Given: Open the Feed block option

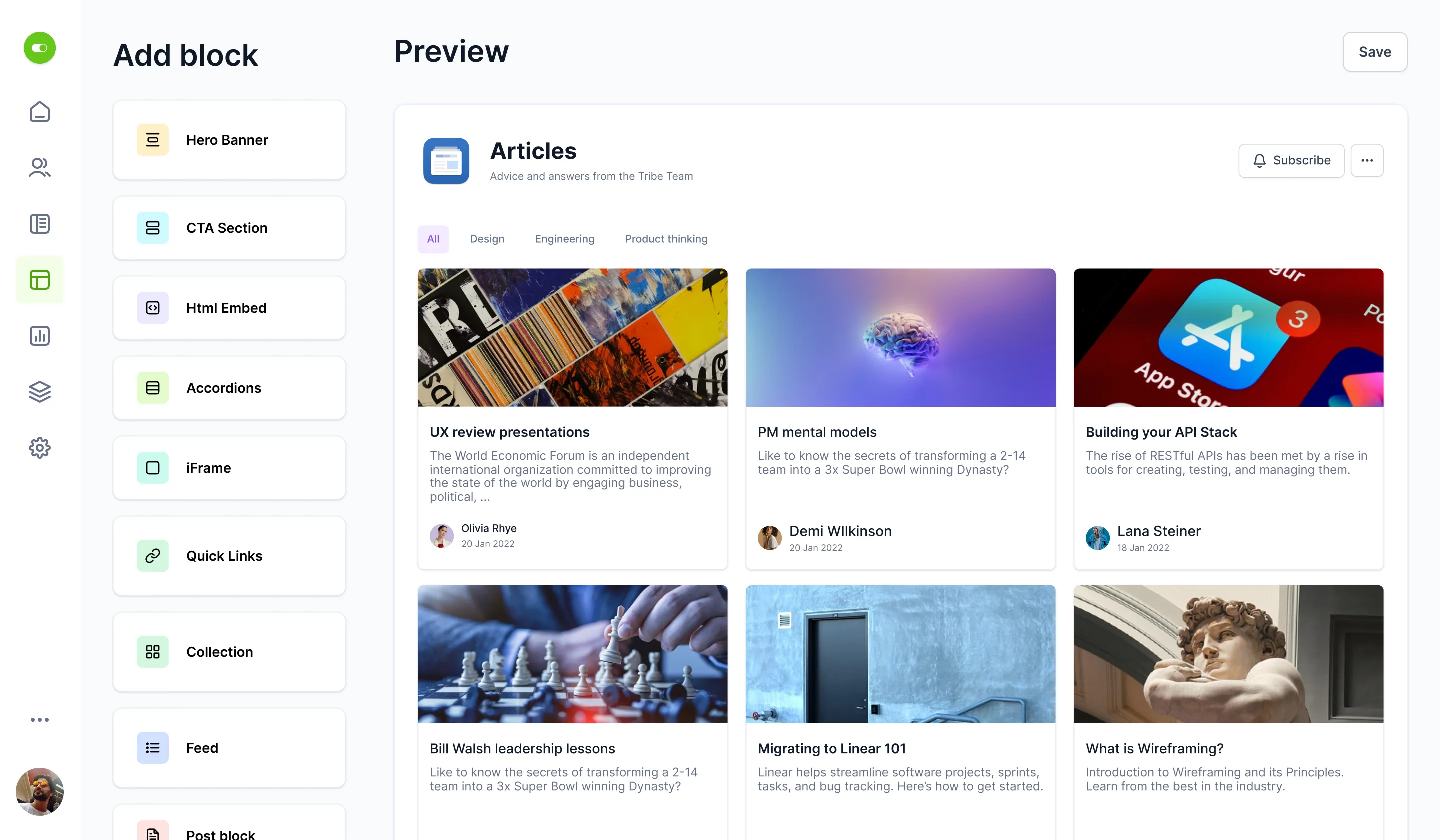Looking at the screenshot, I should tap(229, 748).
